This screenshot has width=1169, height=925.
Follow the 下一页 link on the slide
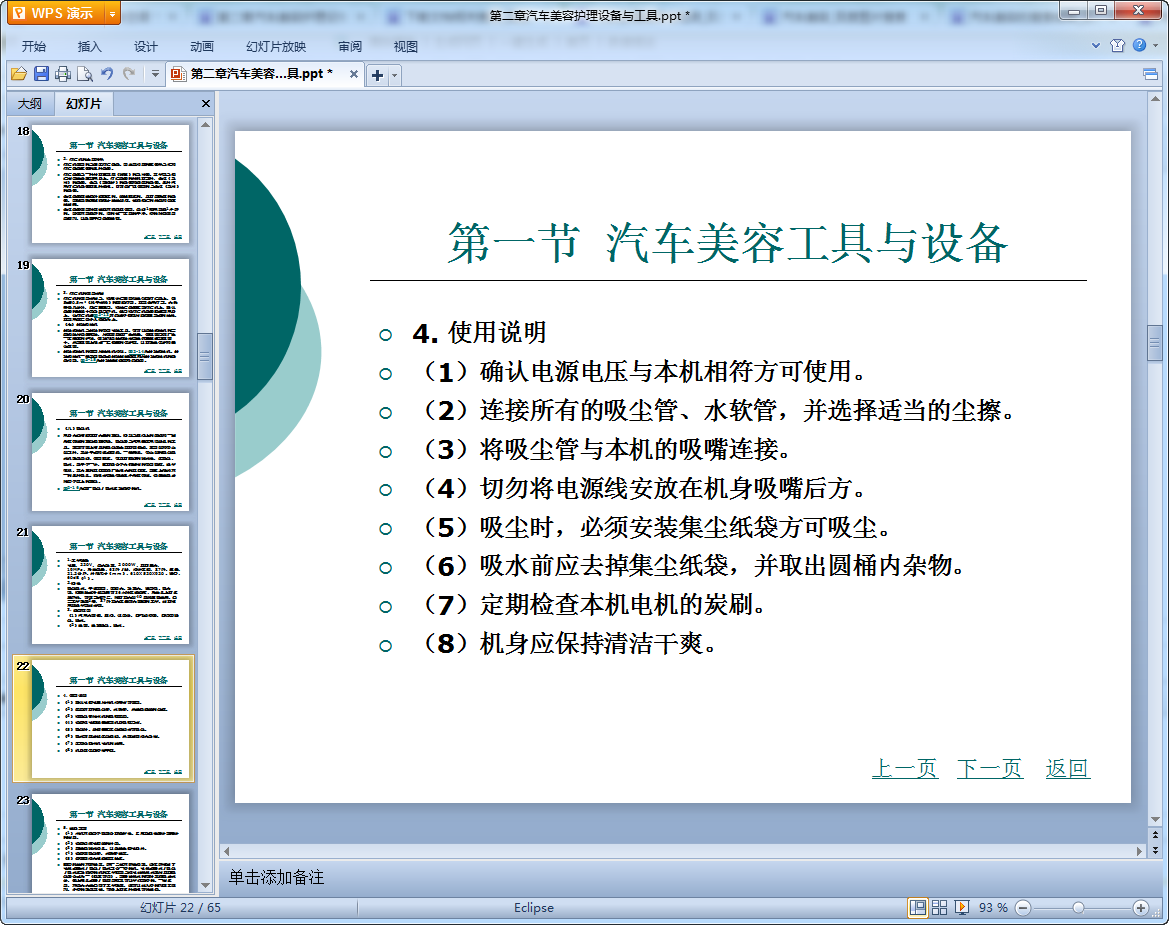click(989, 768)
